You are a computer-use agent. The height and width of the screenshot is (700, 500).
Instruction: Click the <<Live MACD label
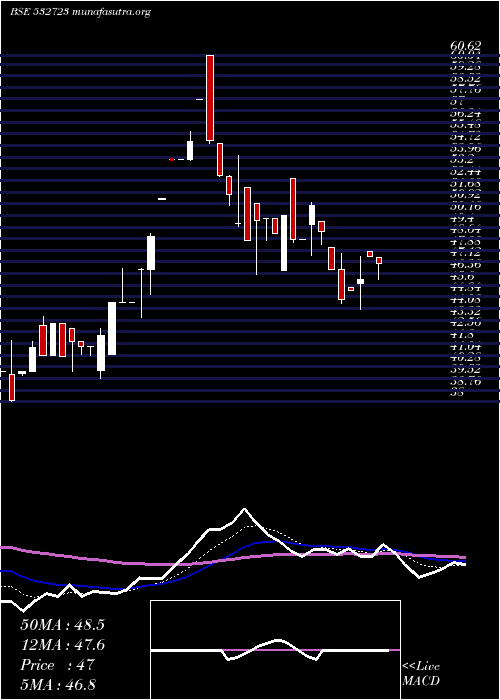[x=421, y=674]
